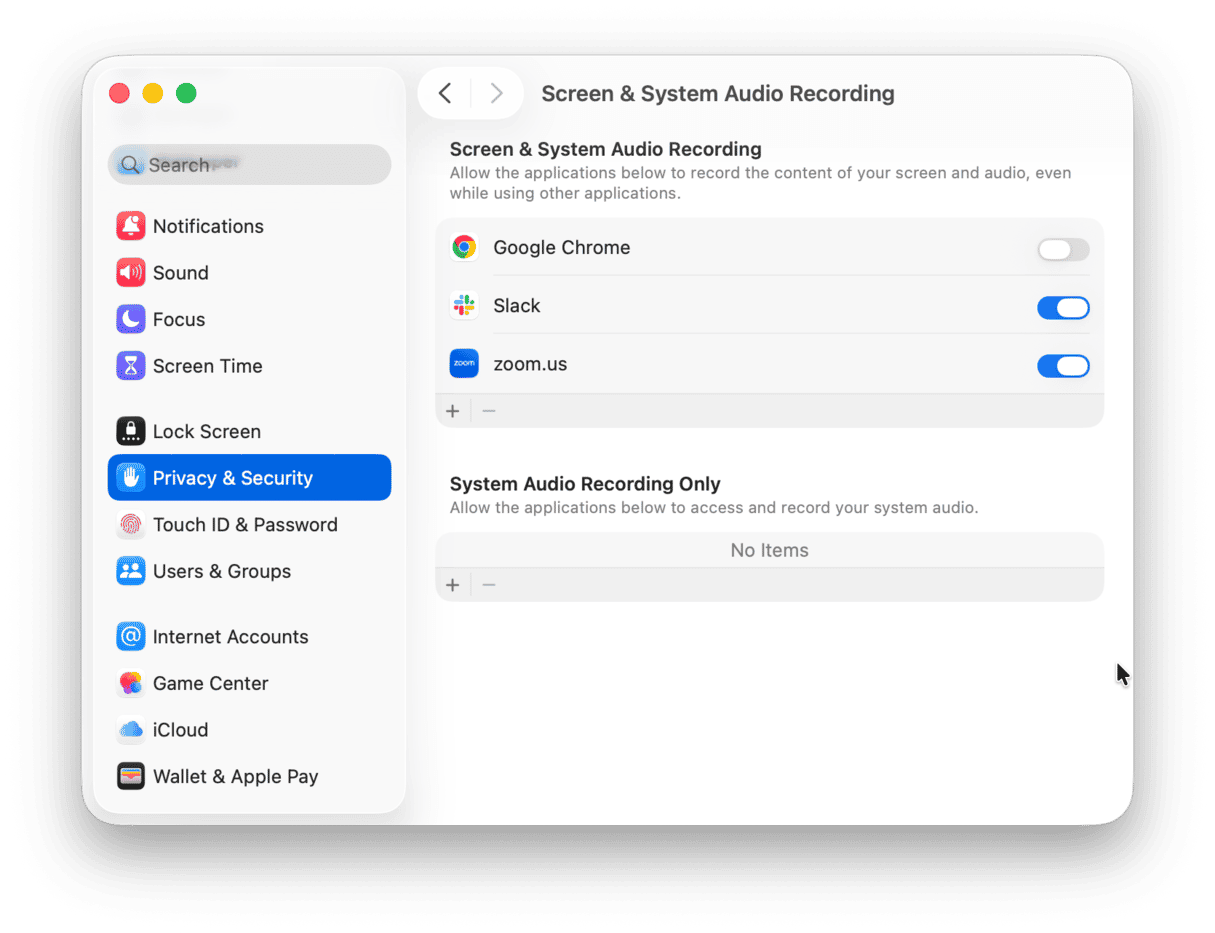
Task: Select Internet Accounts in sidebar
Action: point(230,637)
